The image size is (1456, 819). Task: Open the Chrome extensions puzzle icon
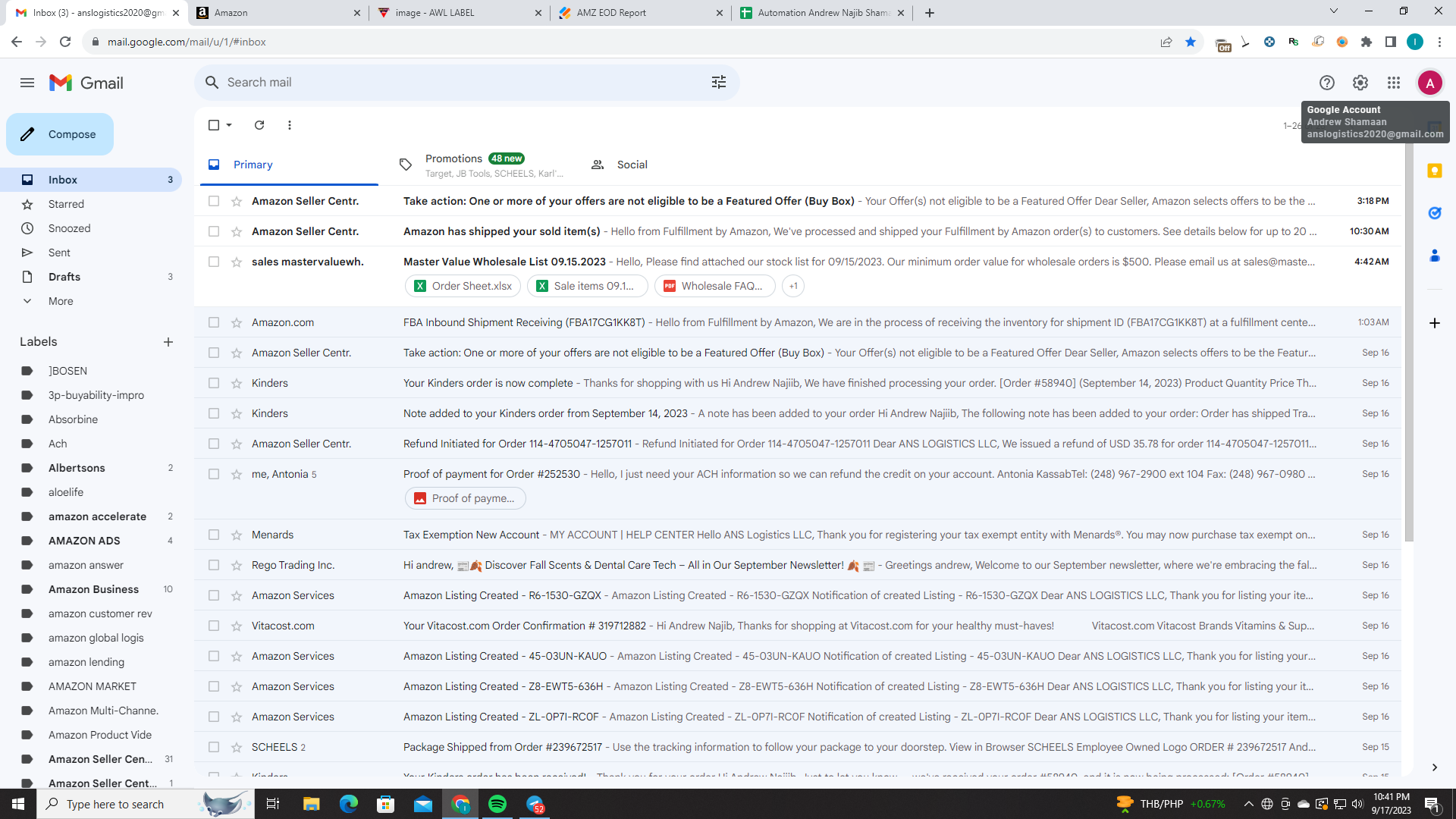[x=1367, y=42]
